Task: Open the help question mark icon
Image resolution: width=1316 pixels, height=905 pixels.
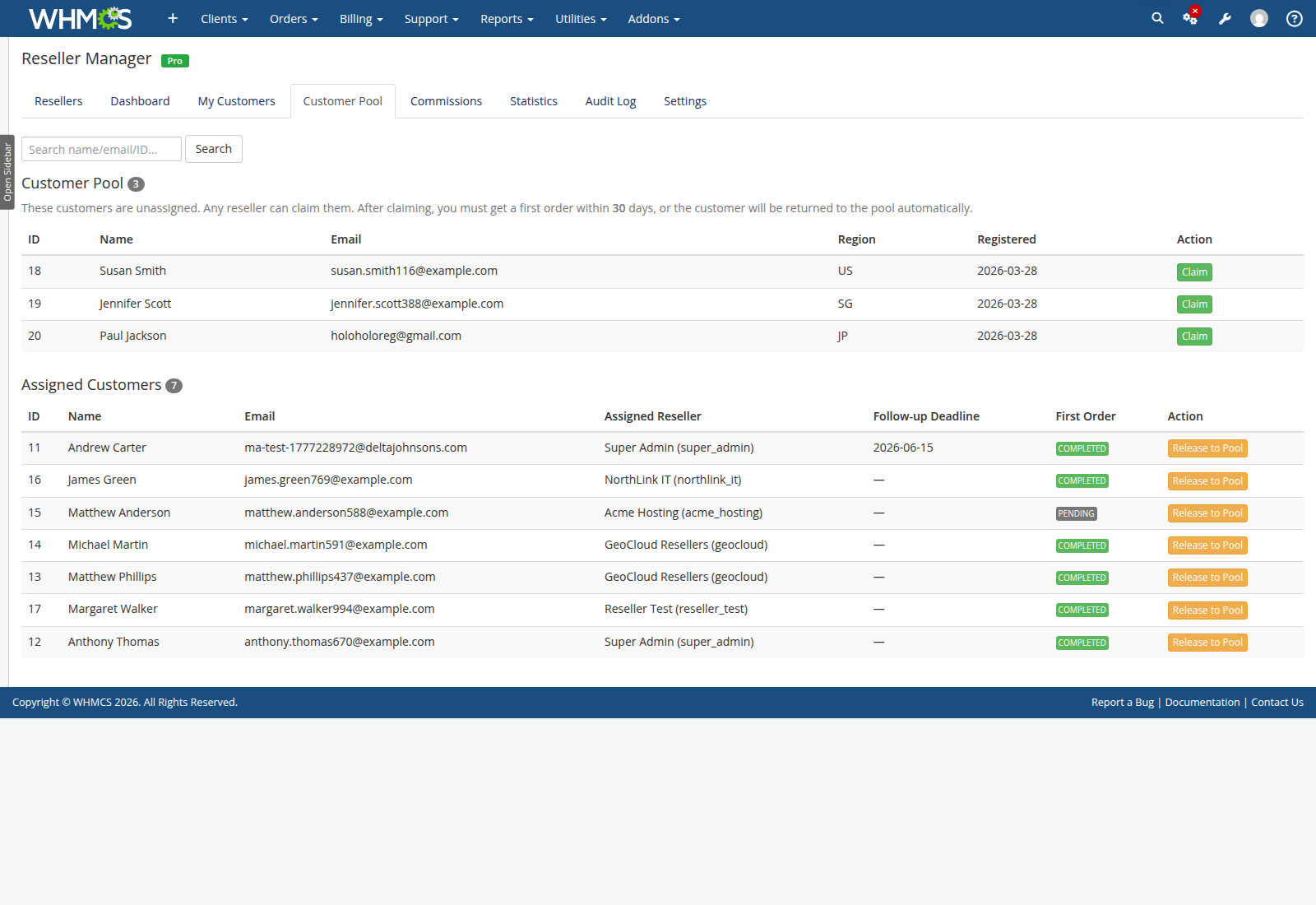Action: (1295, 18)
